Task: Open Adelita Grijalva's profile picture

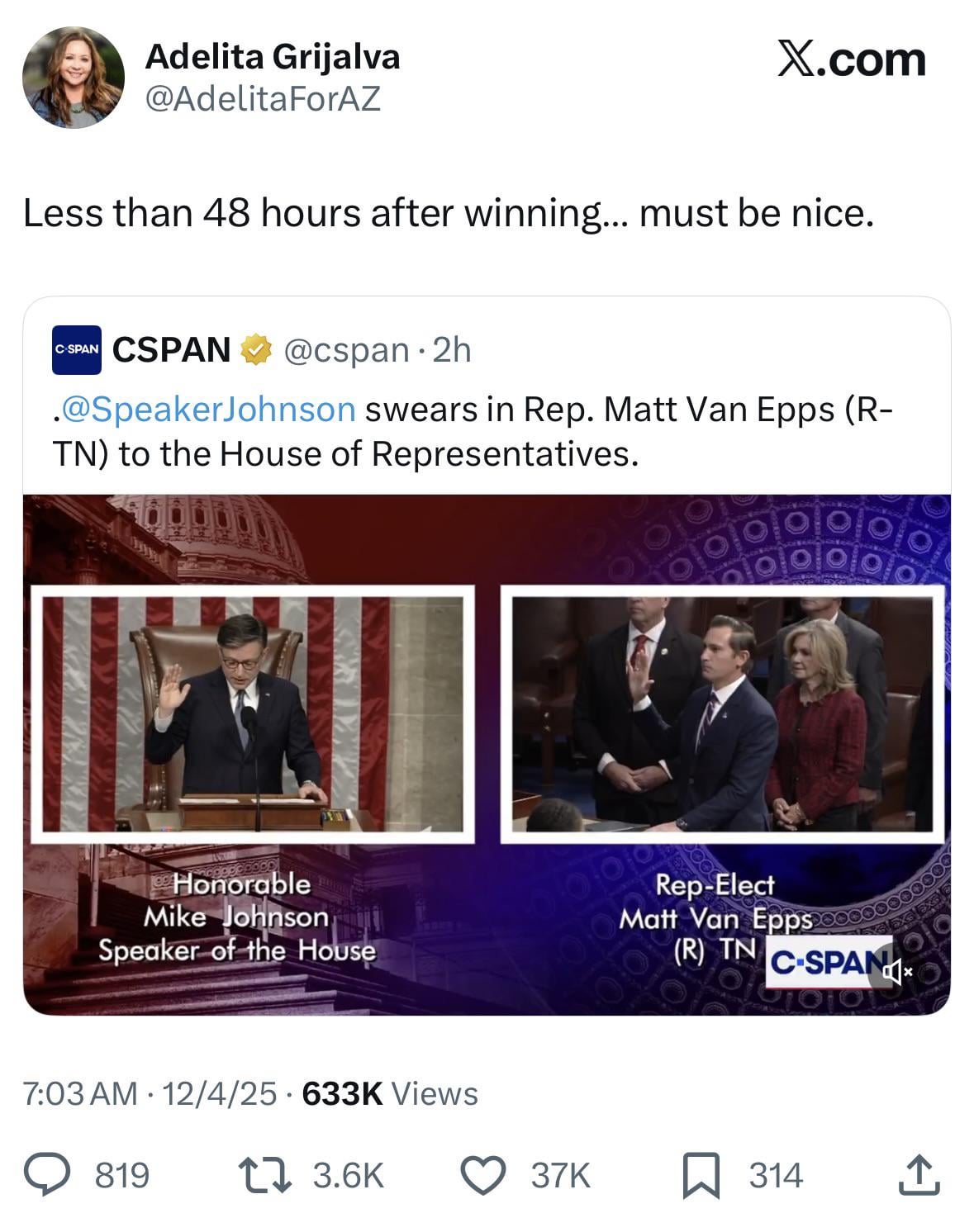Action: tap(74, 78)
